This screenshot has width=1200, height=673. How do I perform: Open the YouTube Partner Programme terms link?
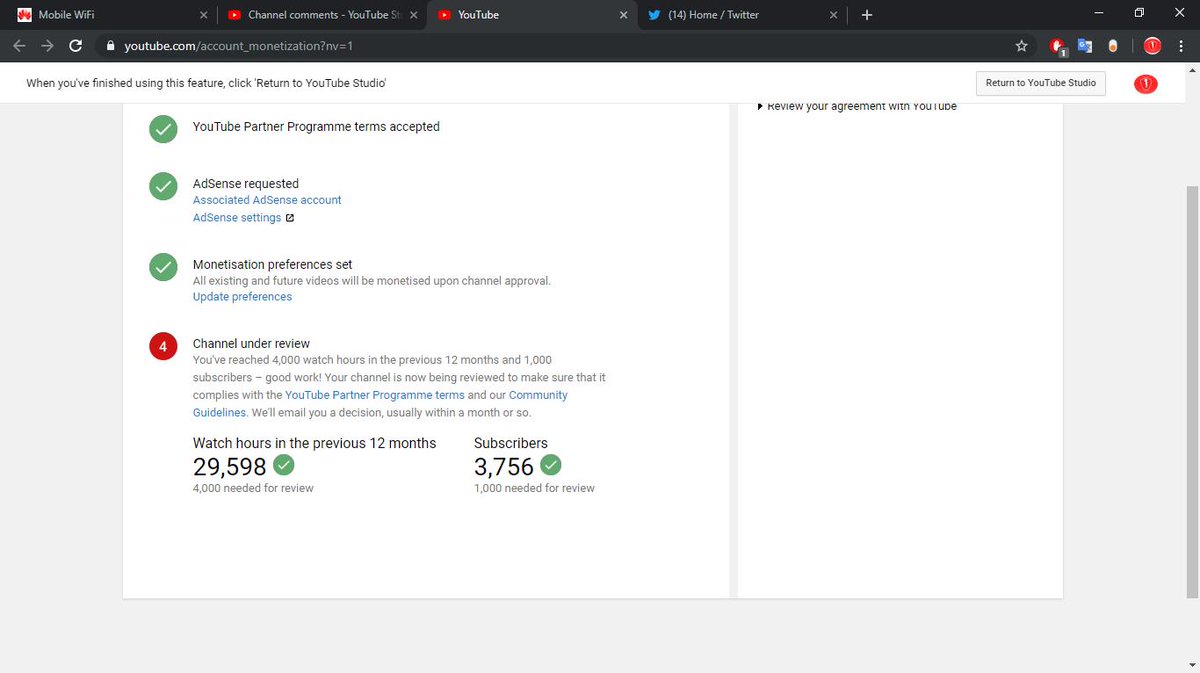[x=375, y=395]
